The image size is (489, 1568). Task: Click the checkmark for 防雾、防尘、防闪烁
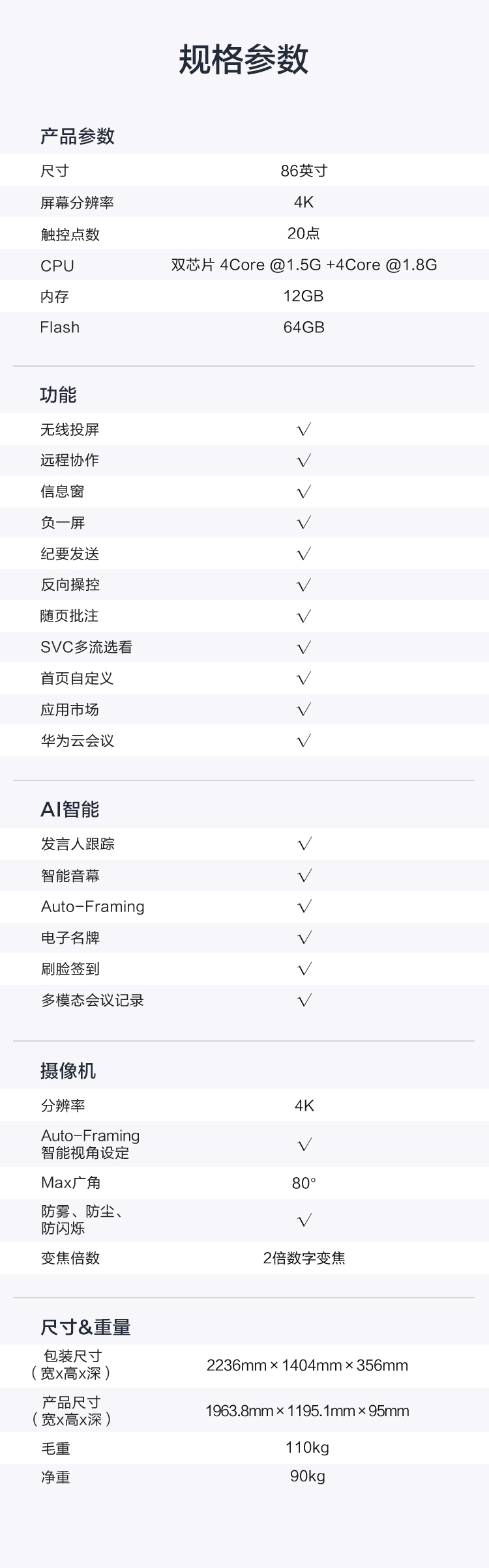click(x=304, y=1220)
